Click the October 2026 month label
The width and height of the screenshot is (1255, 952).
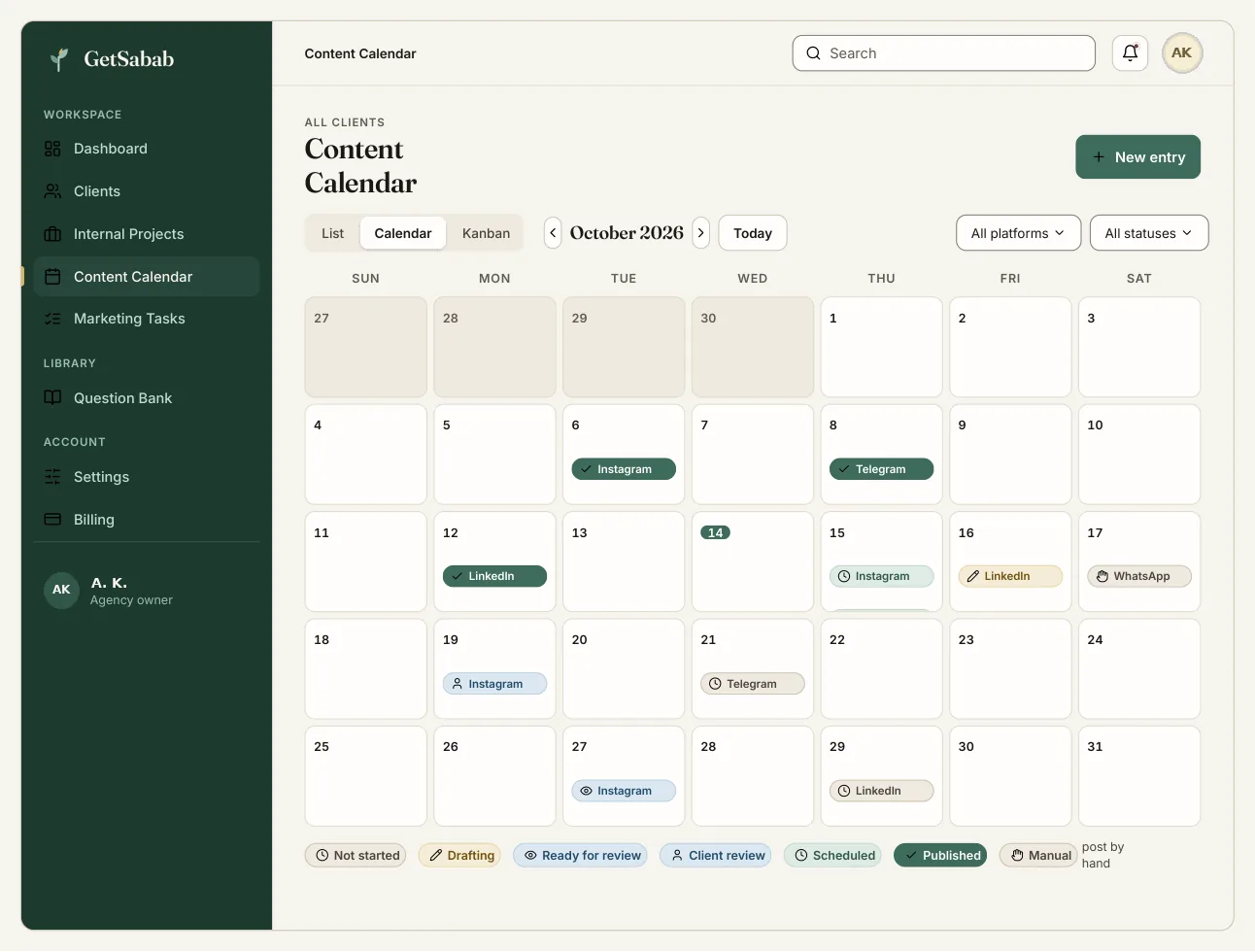click(627, 233)
